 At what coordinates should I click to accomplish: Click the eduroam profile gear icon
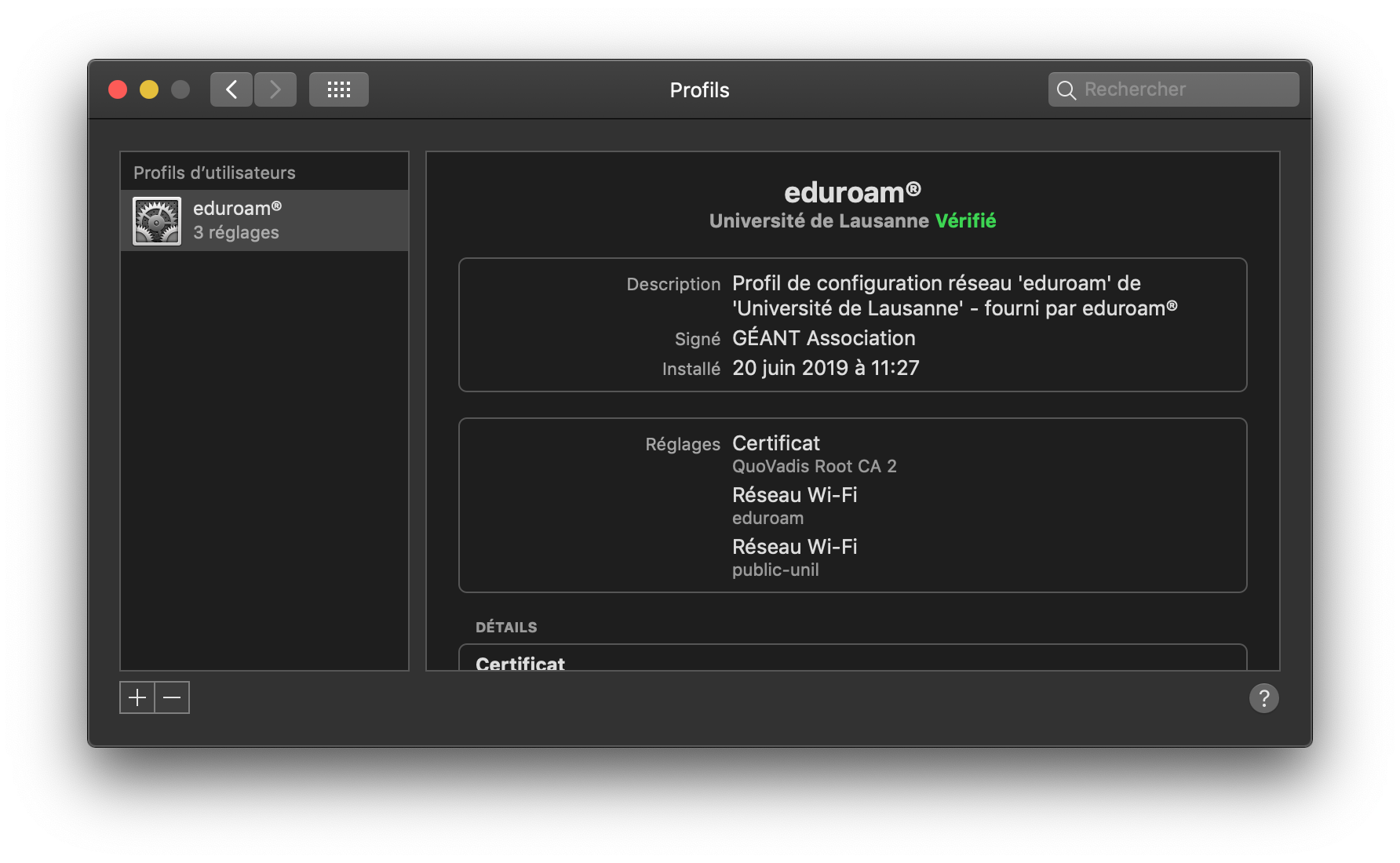tap(157, 221)
